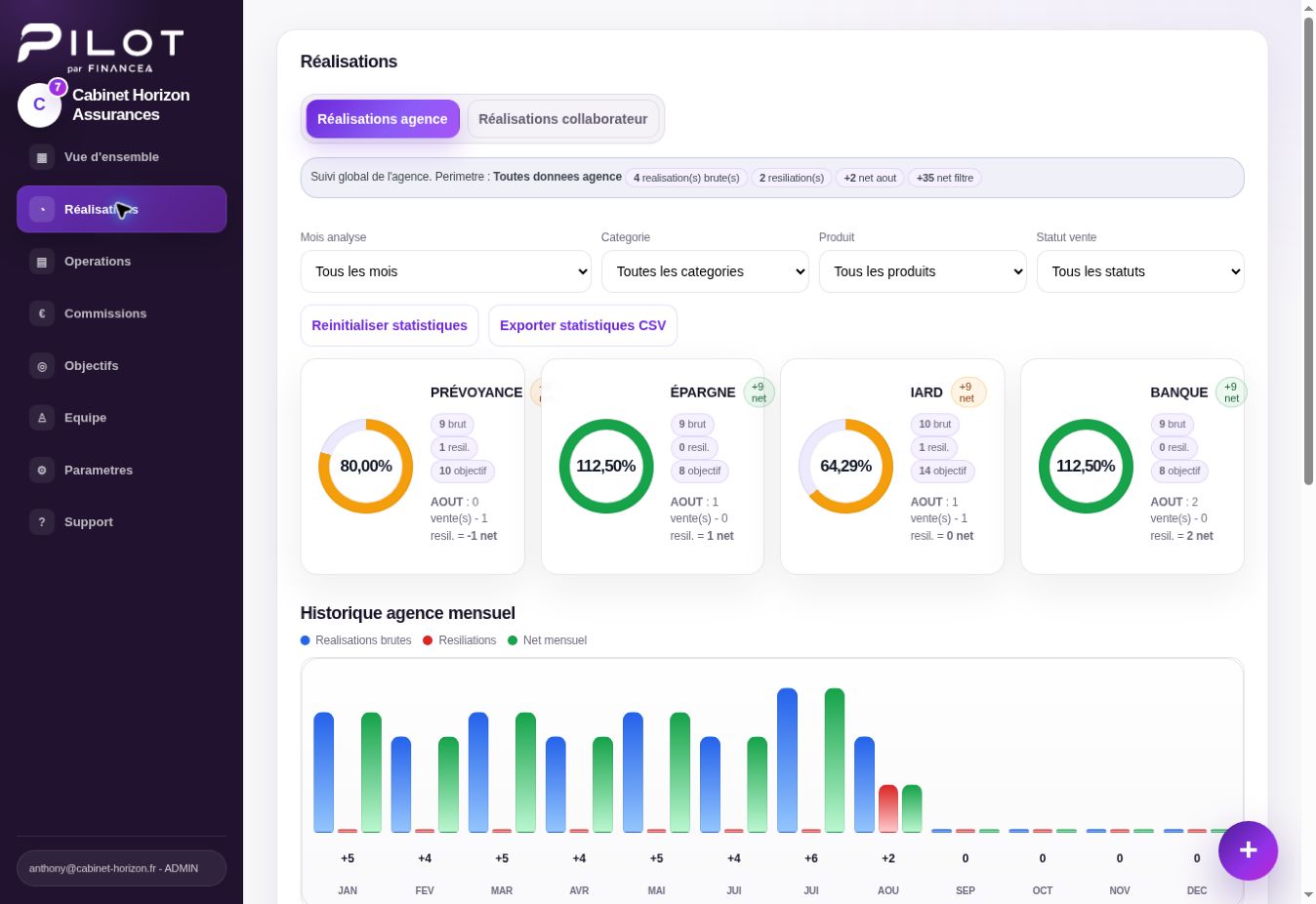Click the purple floating plus button
This screenshot has width=1316, height=904.
coord(1248,850)
